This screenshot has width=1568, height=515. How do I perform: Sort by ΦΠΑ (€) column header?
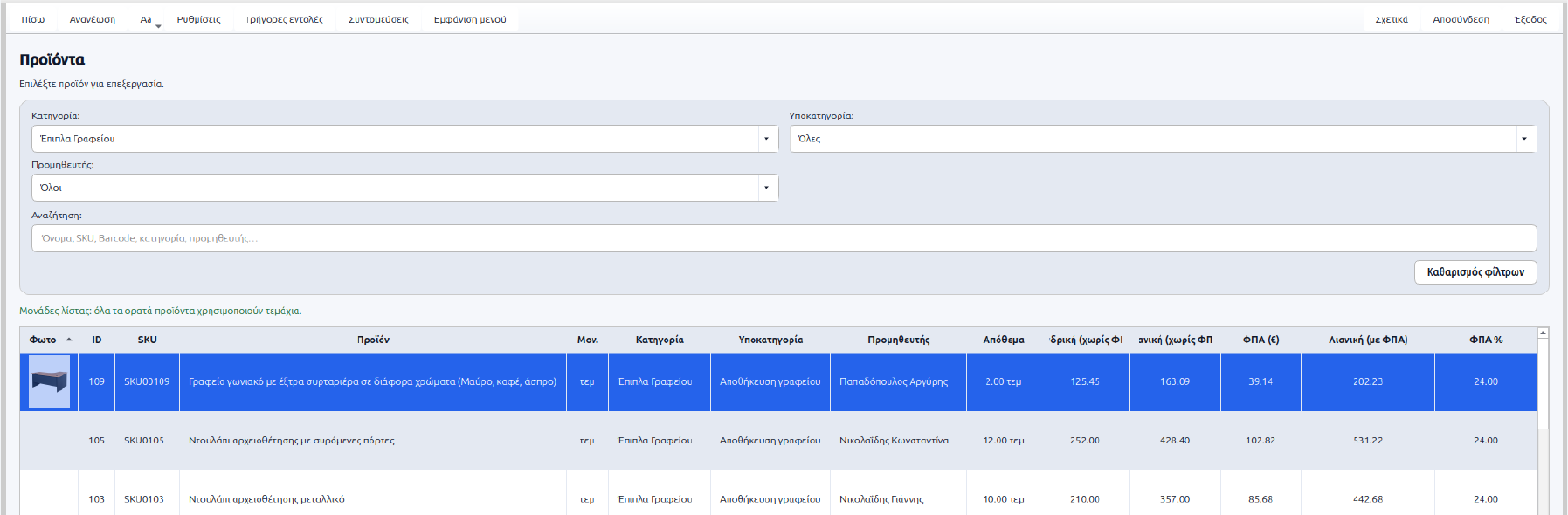[x=1261, y=340]
